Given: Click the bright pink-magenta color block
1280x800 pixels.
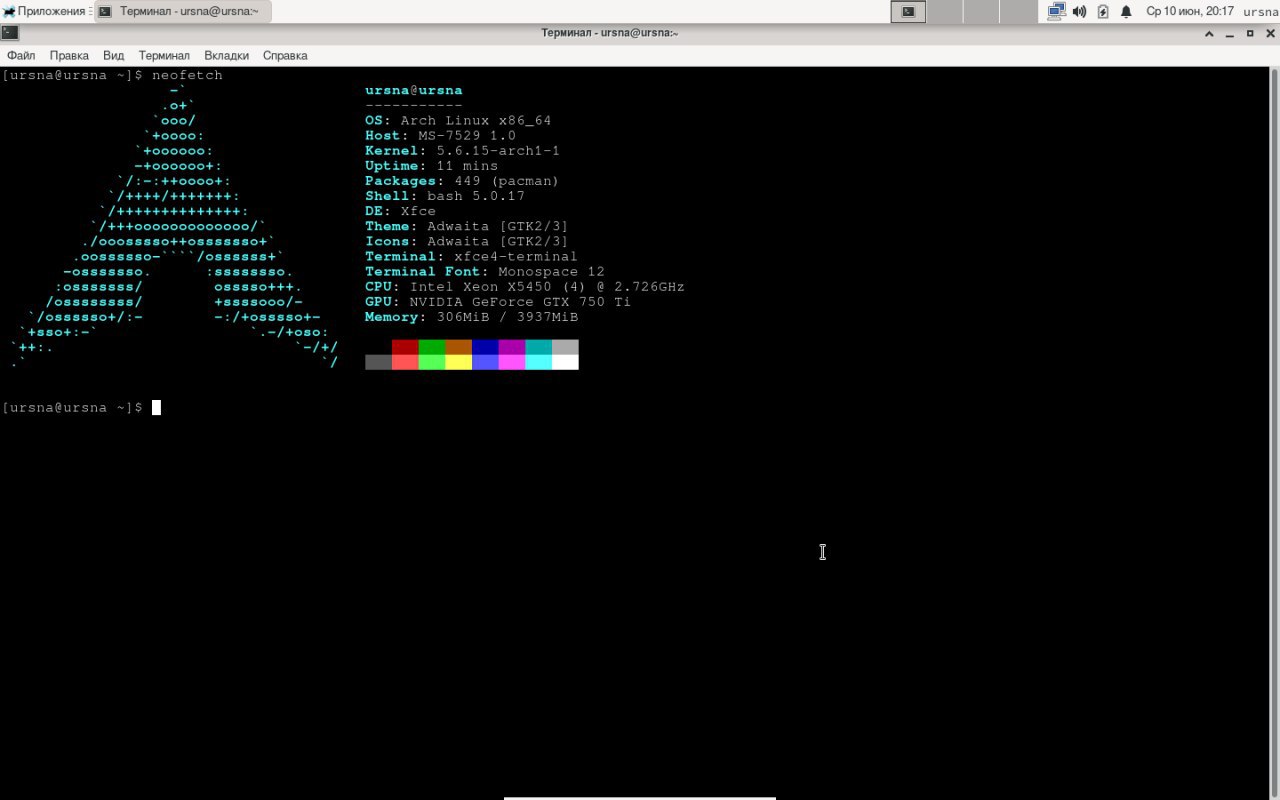Looking at the screenshot, I should pyautogui.click(x=512, y=362).
